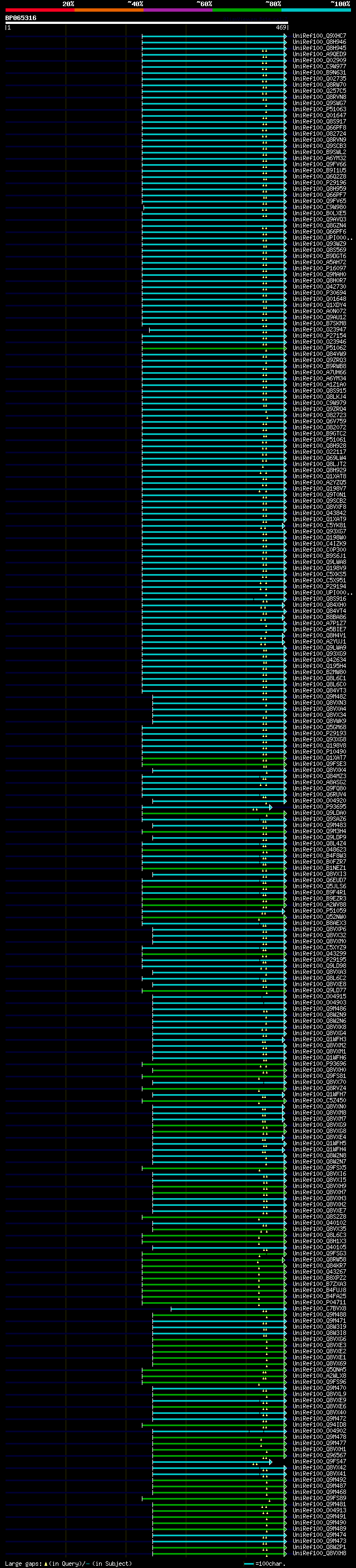Select the UniRef100_Q9M487 label
The width and height of the screenshot is (356, 1568).
click(x=319, y=1486)
